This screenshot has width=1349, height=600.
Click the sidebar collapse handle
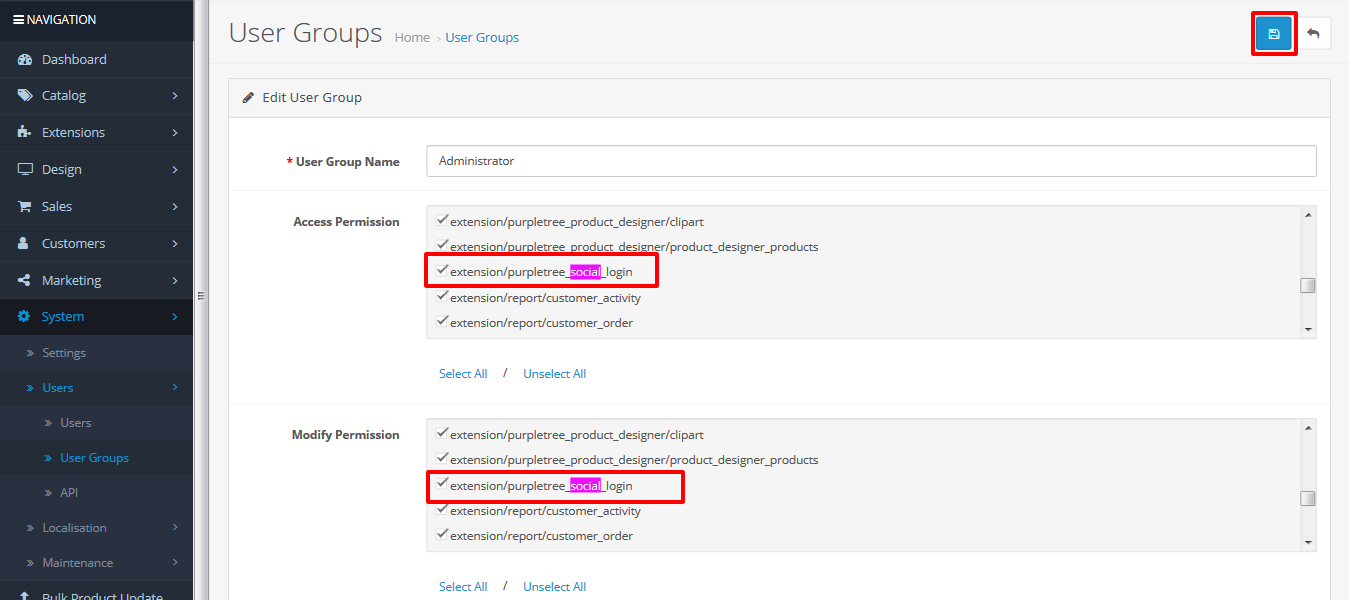coord(200,296)
